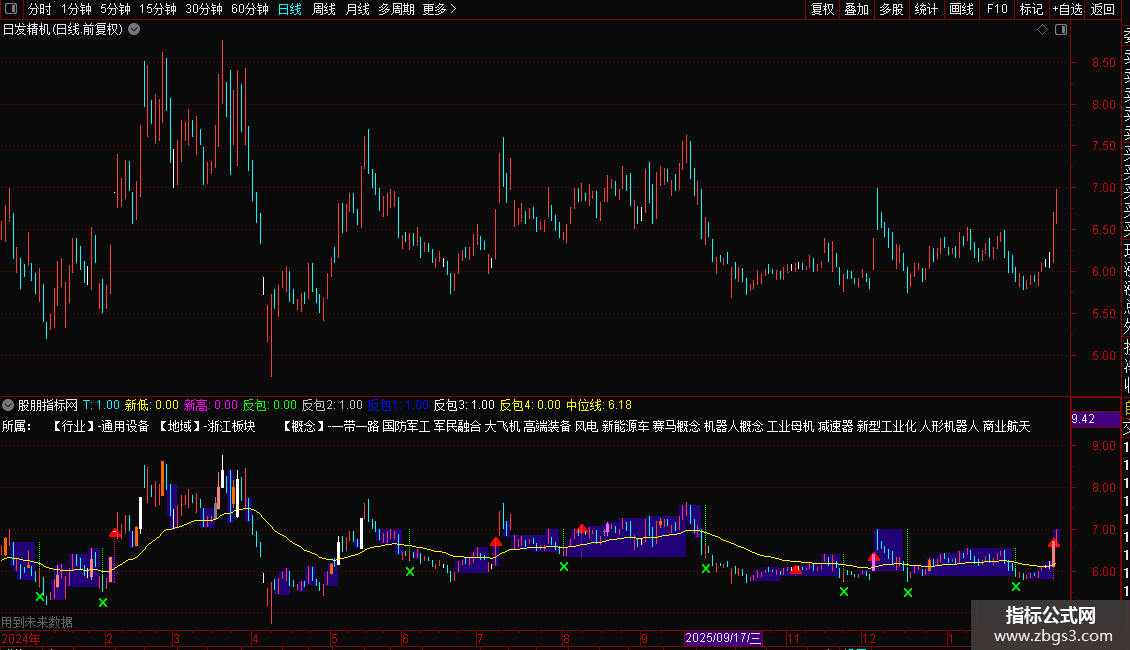Click the diamond icon at chart top-right
Image resolution: width=1130 pixels, height=650 pixels.
(x=1042, y=30)
